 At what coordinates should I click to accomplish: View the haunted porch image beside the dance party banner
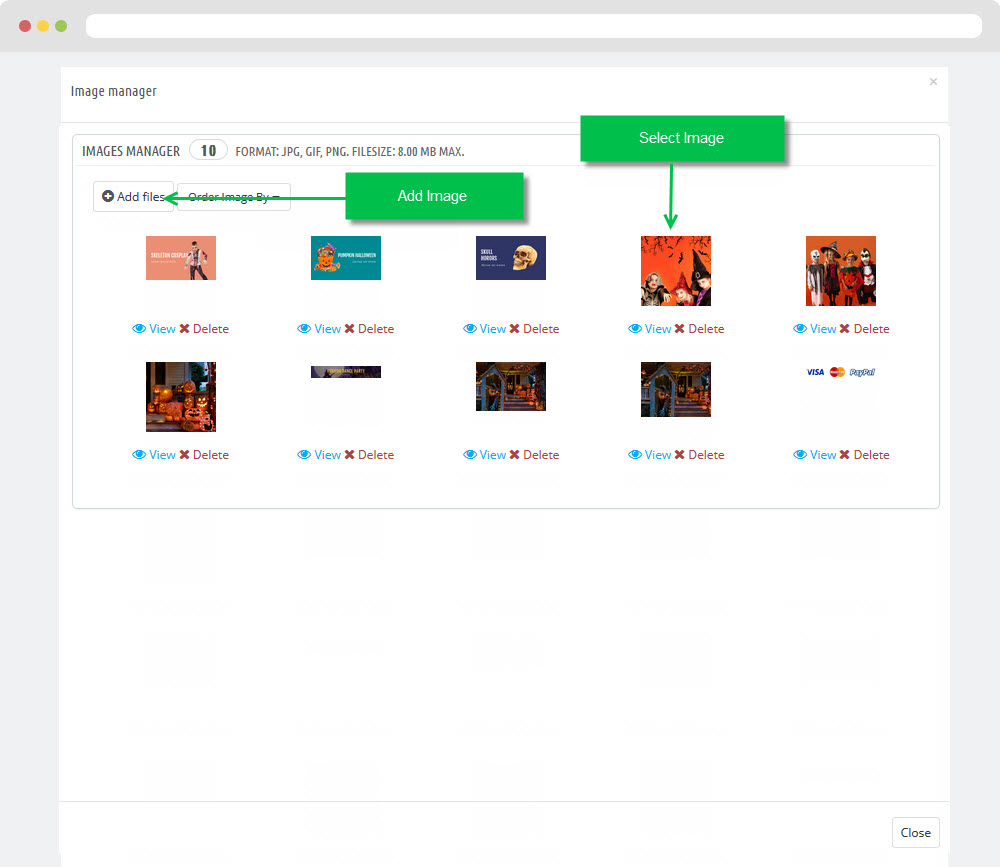point(484,455)
